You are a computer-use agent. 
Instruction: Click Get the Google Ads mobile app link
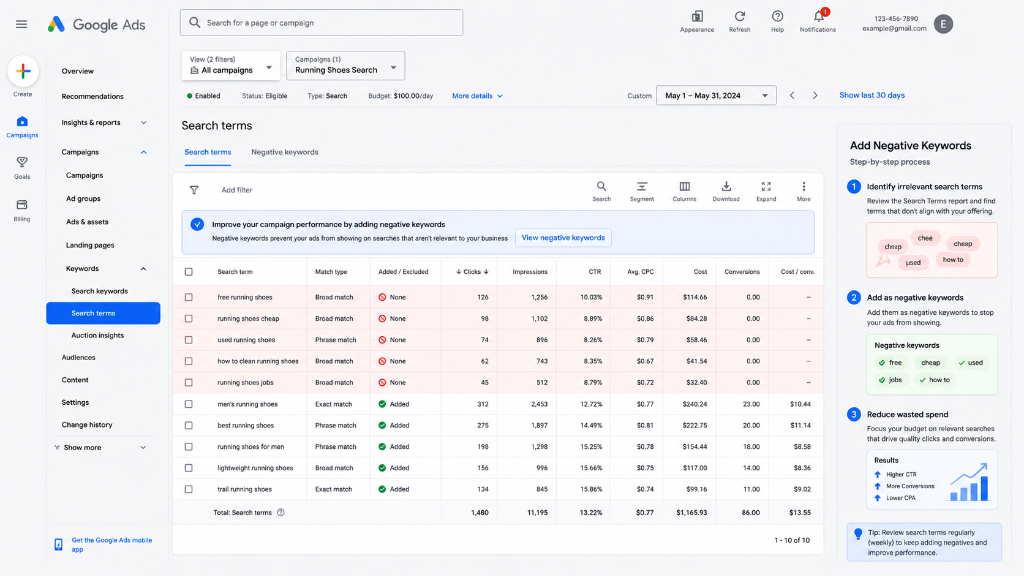point(112,545)
